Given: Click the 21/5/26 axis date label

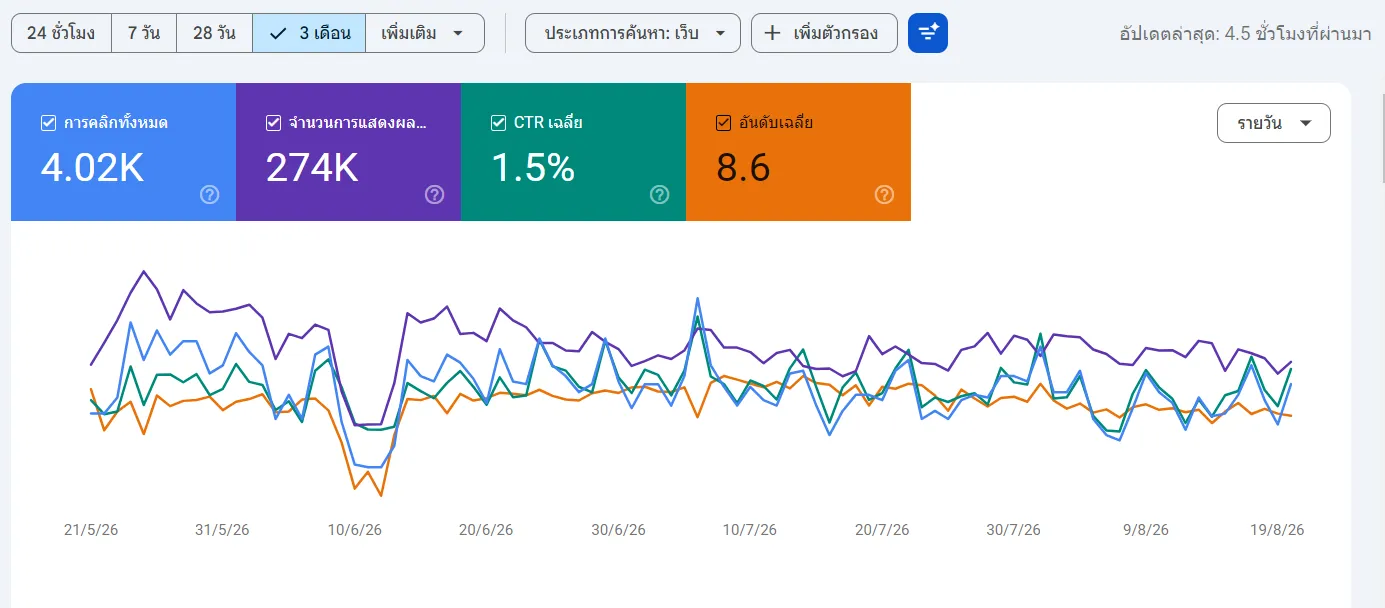Looking at the screenshot, I should tap(91, 530).
